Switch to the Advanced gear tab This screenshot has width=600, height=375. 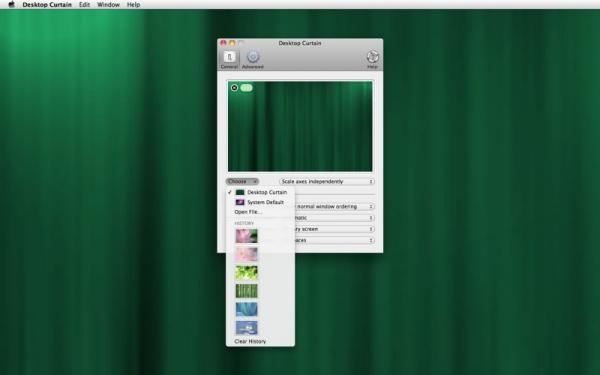pos(253,60)
